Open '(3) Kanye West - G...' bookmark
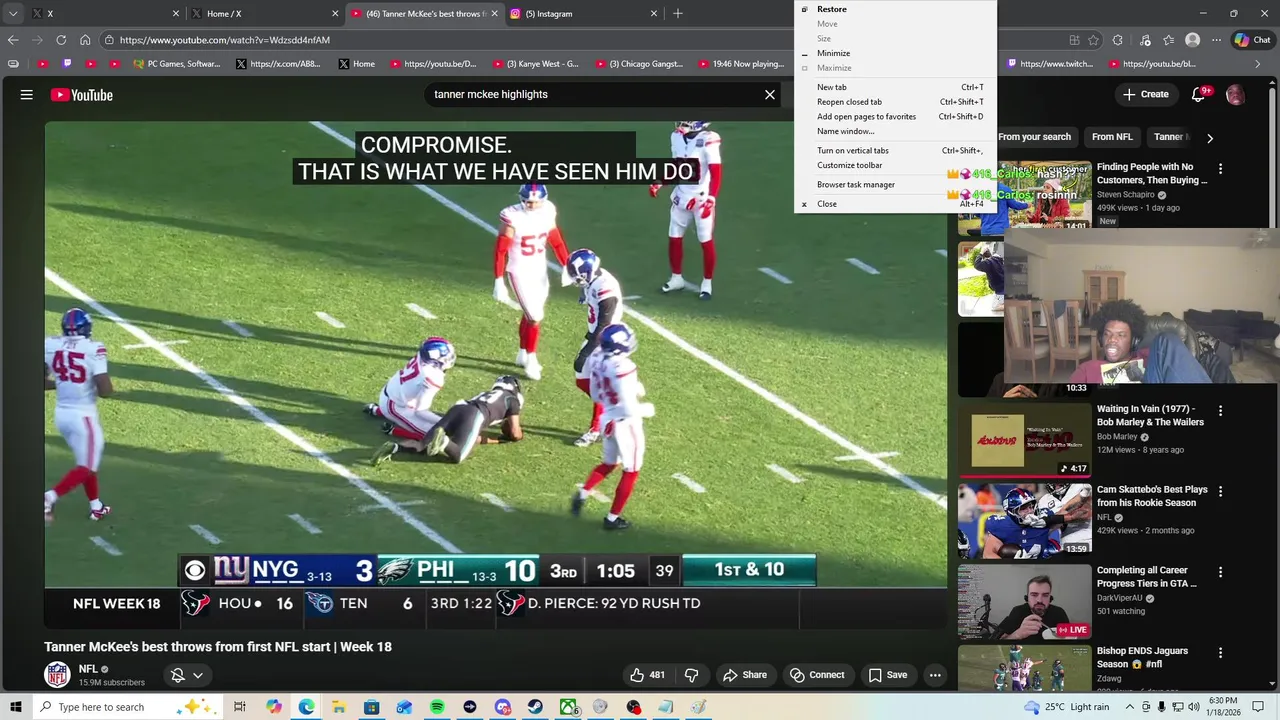Screen dimensions: 1280x720 click(x=535, y=64)
